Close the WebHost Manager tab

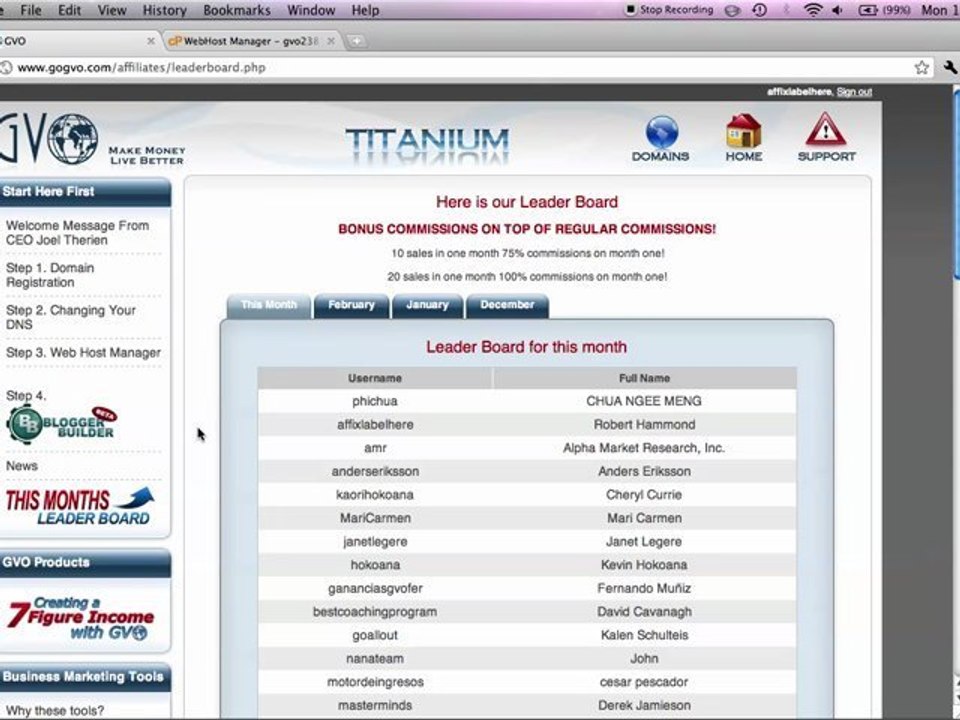331,41
